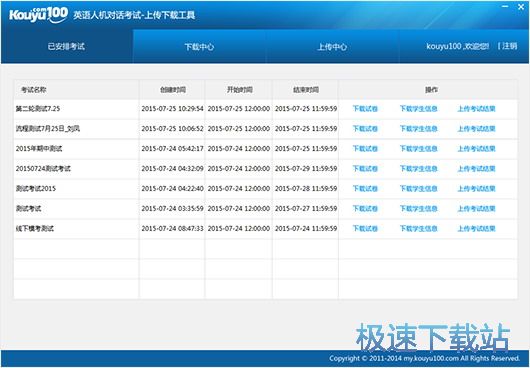Open the 下载中心 tab
The image size is (530, 368).
(x=199, y=47)
